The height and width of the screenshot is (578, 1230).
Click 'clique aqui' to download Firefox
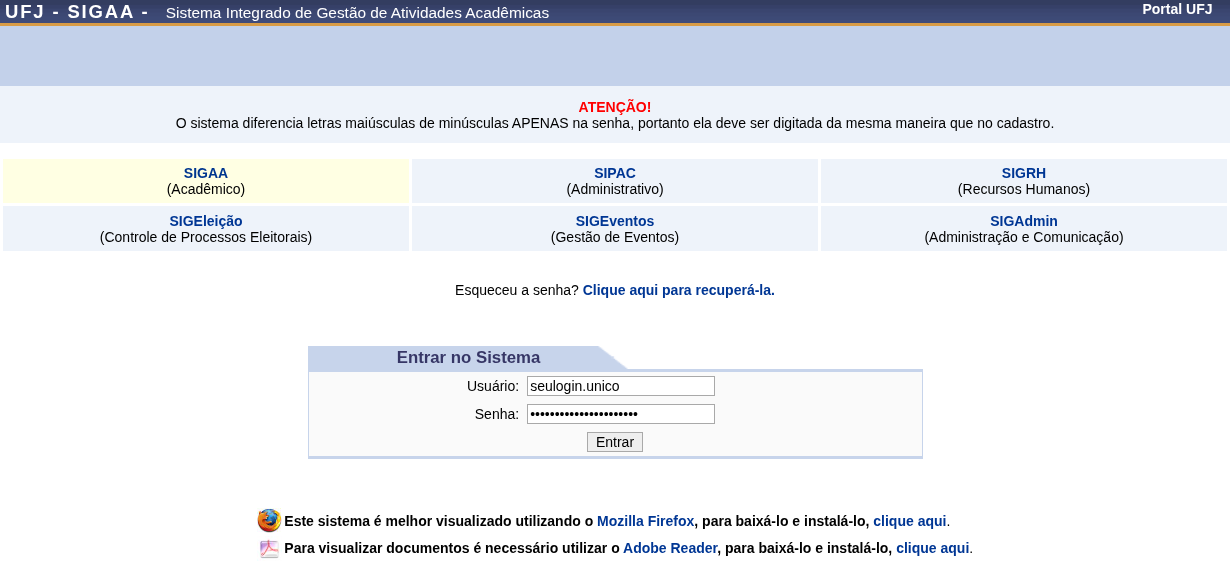909,521
